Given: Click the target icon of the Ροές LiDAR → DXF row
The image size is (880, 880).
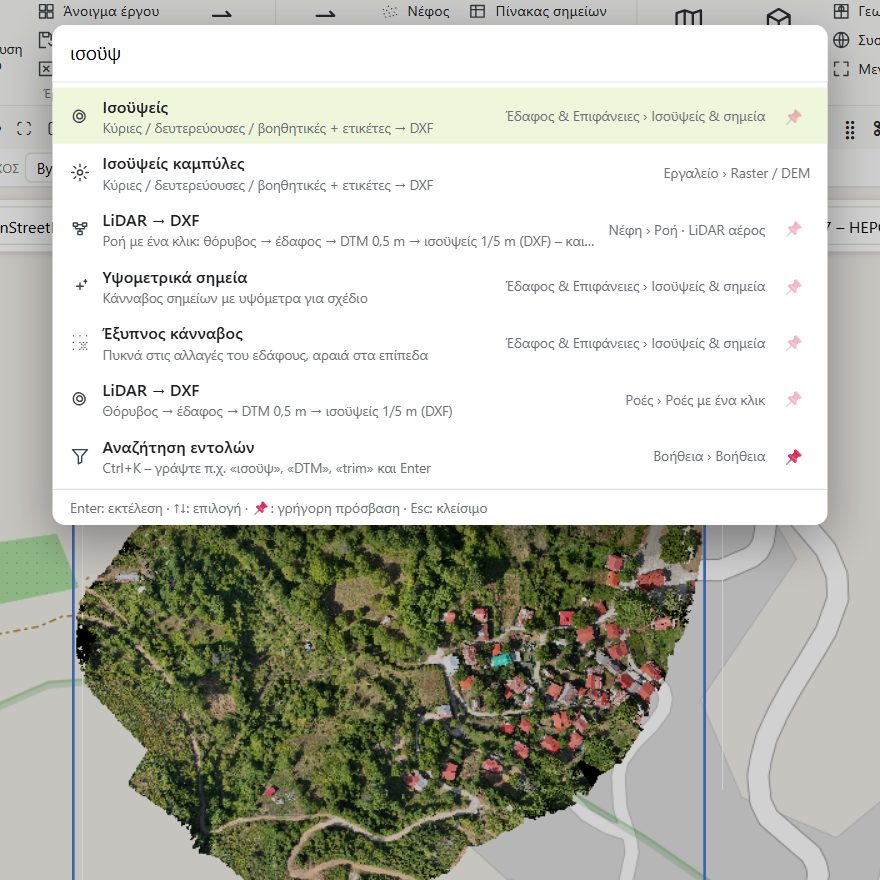Looking at the screenshot, I should pos(80,399).
